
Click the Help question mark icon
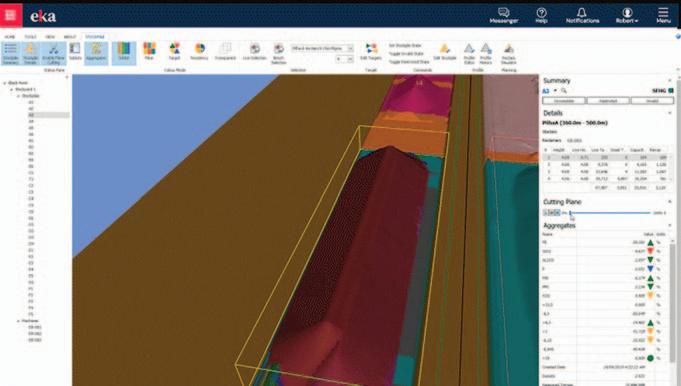click(541, 15)
